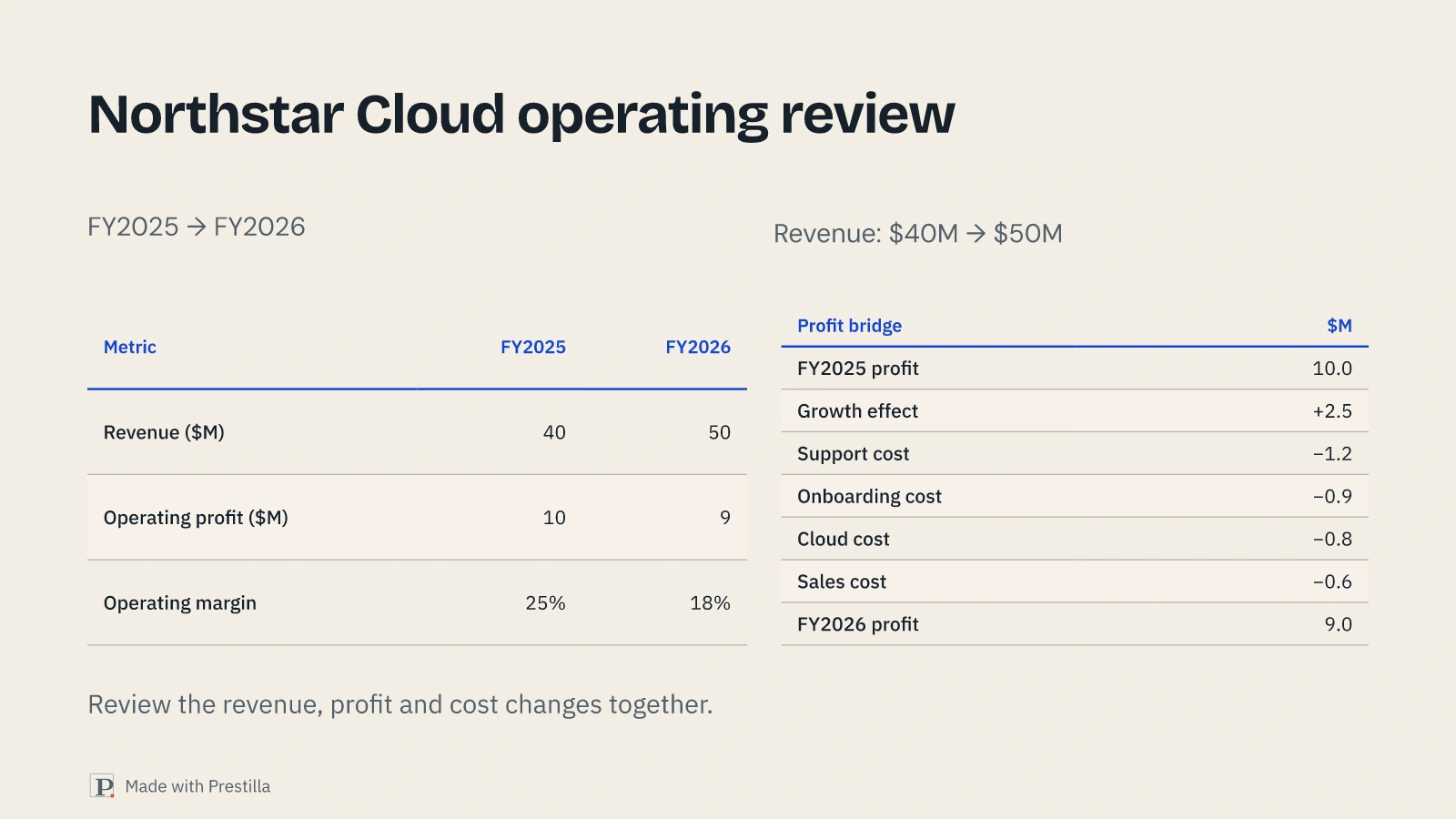Select the Operating margin row label
1456x819 pixels.
click(x=180, y=603)
